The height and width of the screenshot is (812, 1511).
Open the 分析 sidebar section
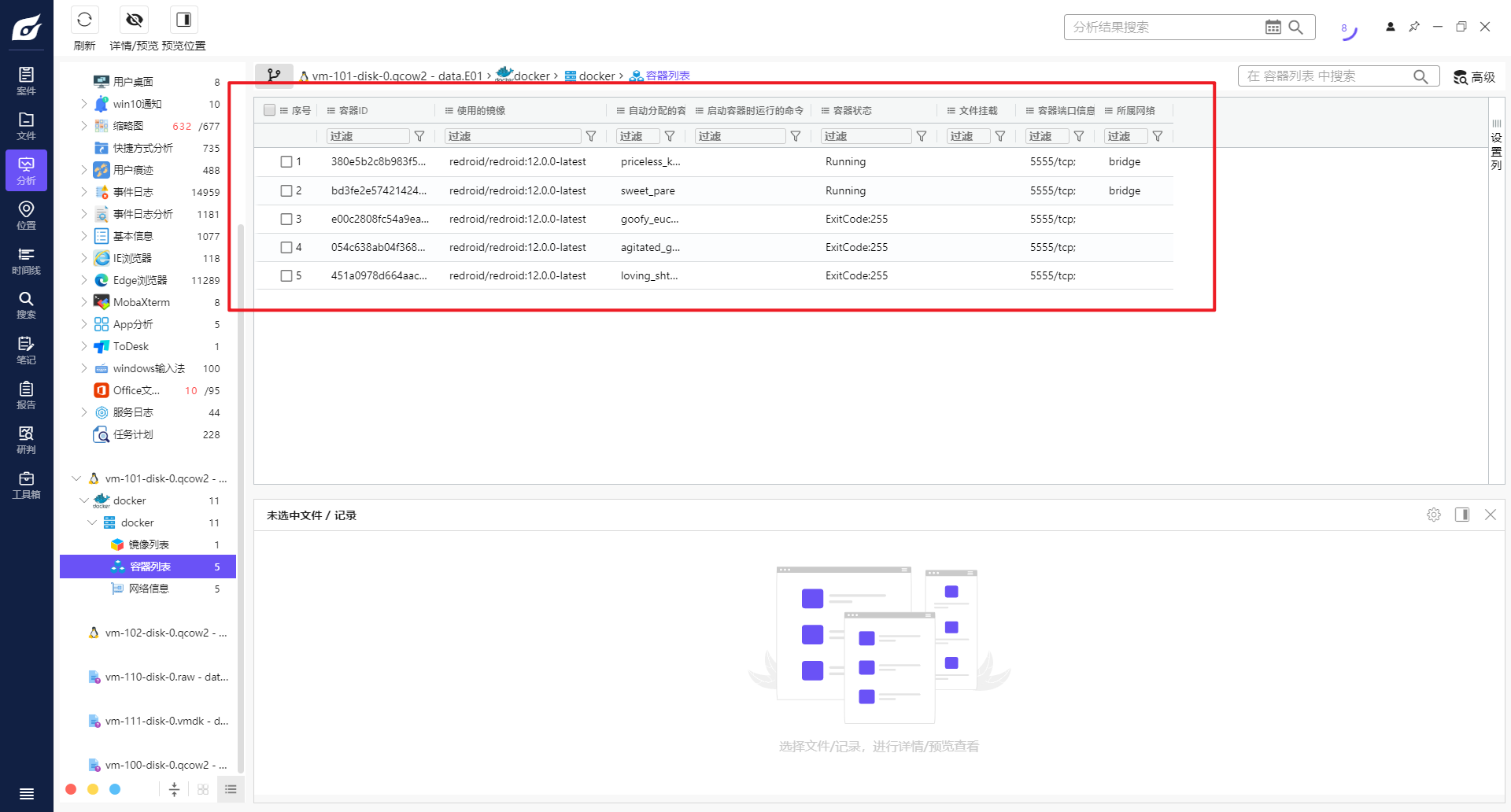point(26,171)
